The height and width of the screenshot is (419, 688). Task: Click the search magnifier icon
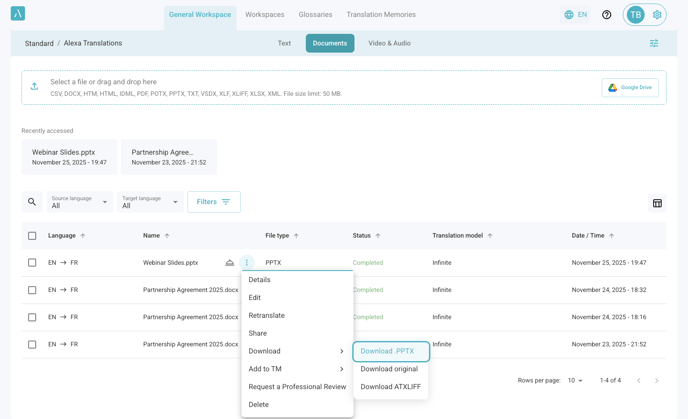(x=32, y=202)
